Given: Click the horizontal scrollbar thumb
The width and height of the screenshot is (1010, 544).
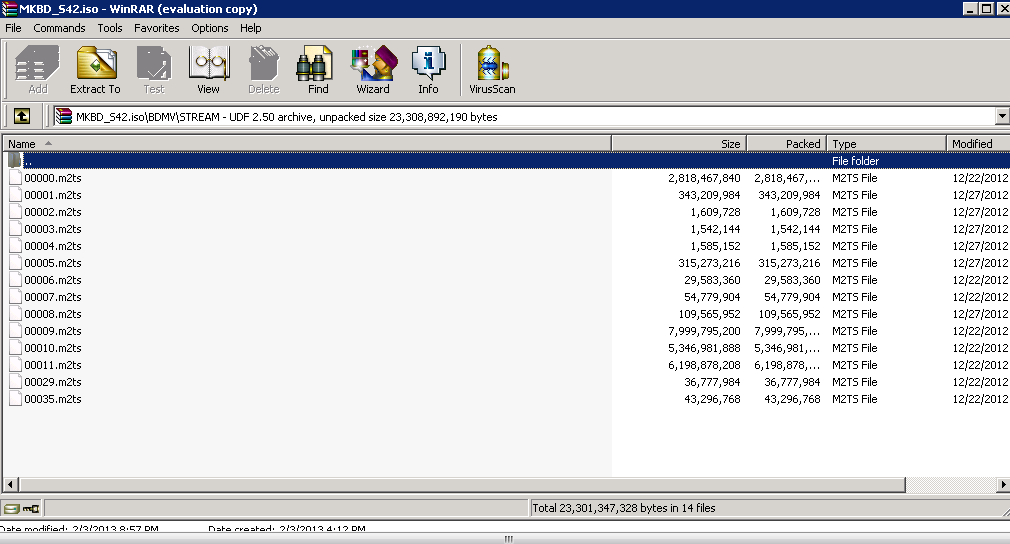Looking at the screenshot, I should [462, 484].
